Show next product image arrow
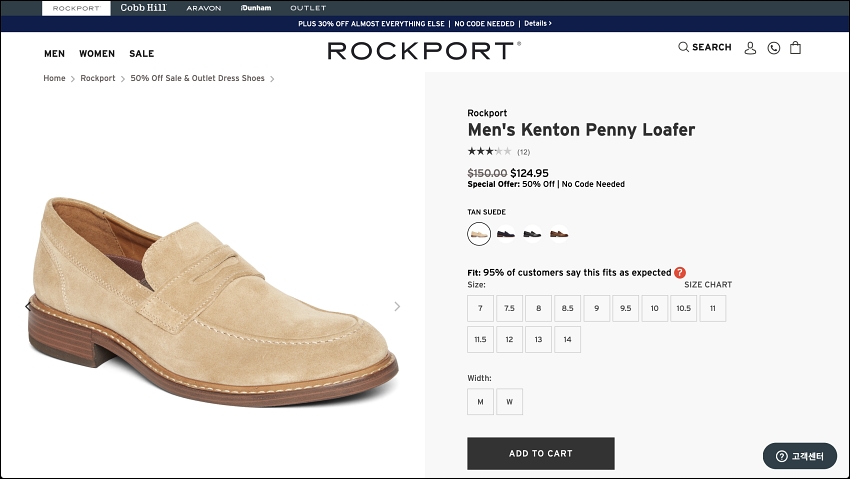 397,307
